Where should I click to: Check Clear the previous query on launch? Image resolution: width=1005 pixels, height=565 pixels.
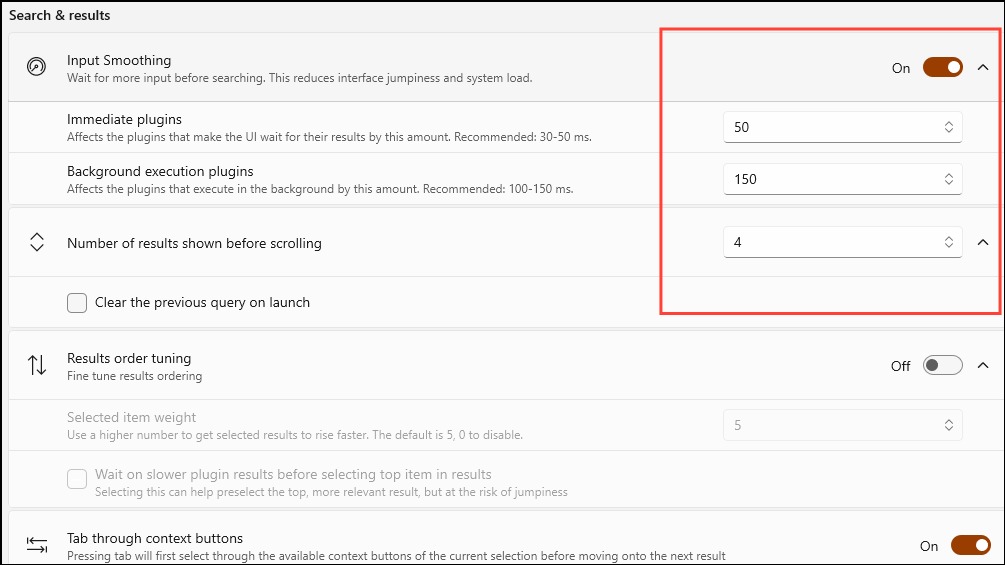77,302
